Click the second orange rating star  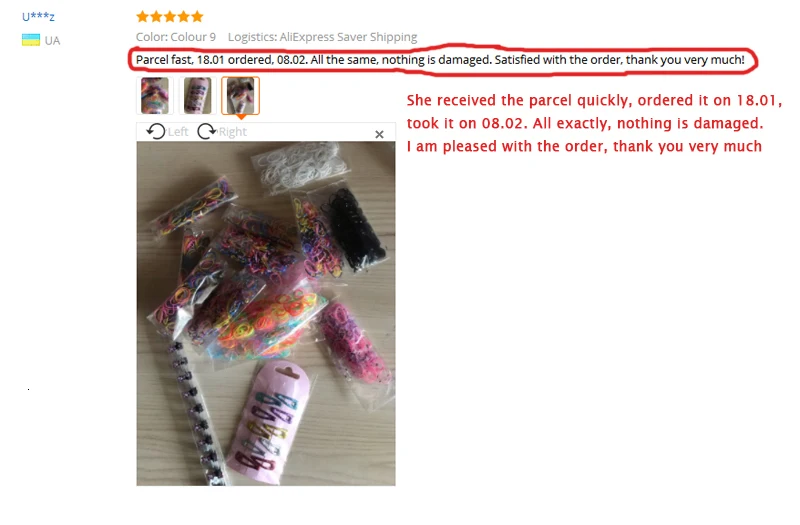coord(156,17)
